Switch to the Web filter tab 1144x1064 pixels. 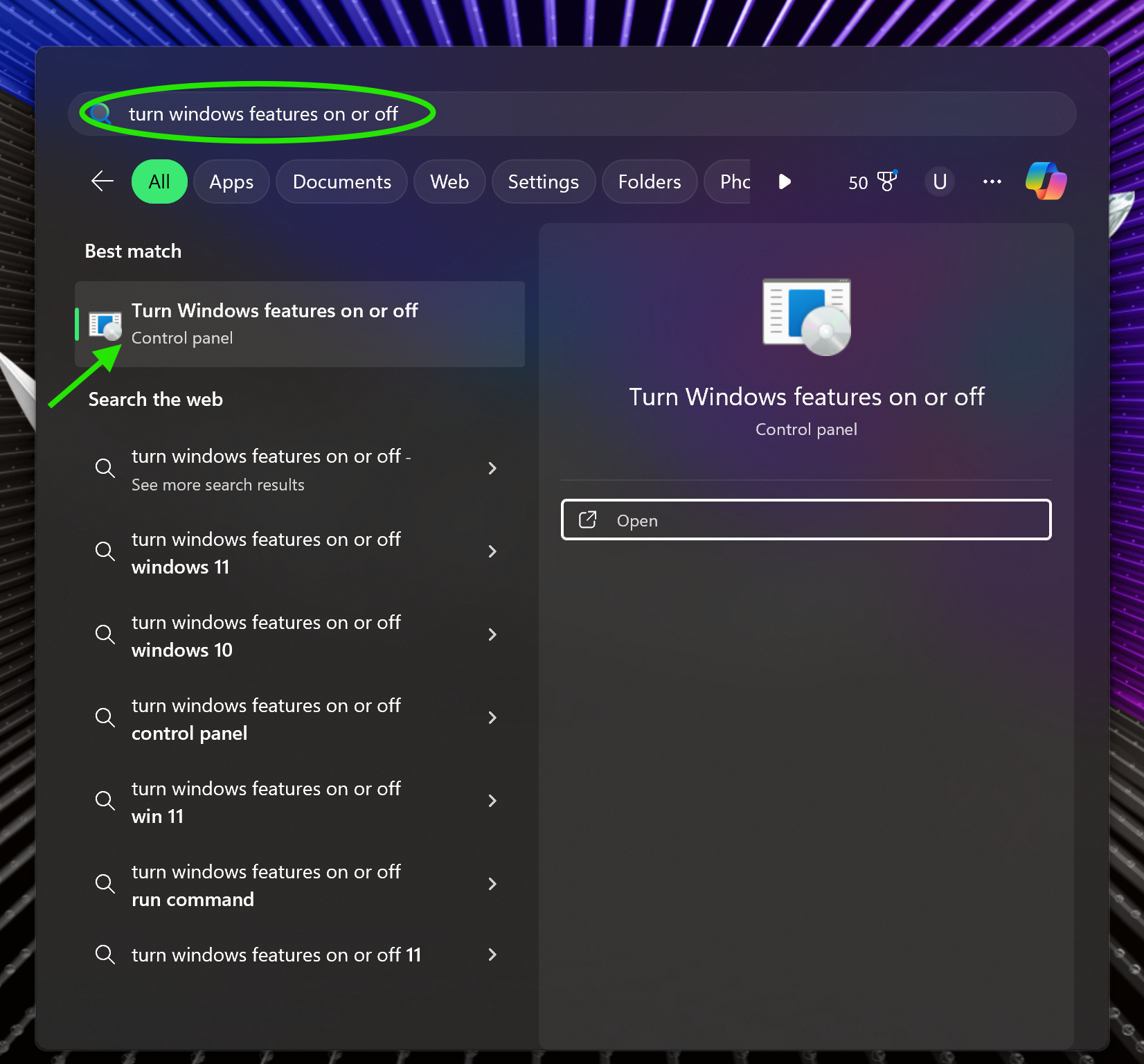click(449, 181)
